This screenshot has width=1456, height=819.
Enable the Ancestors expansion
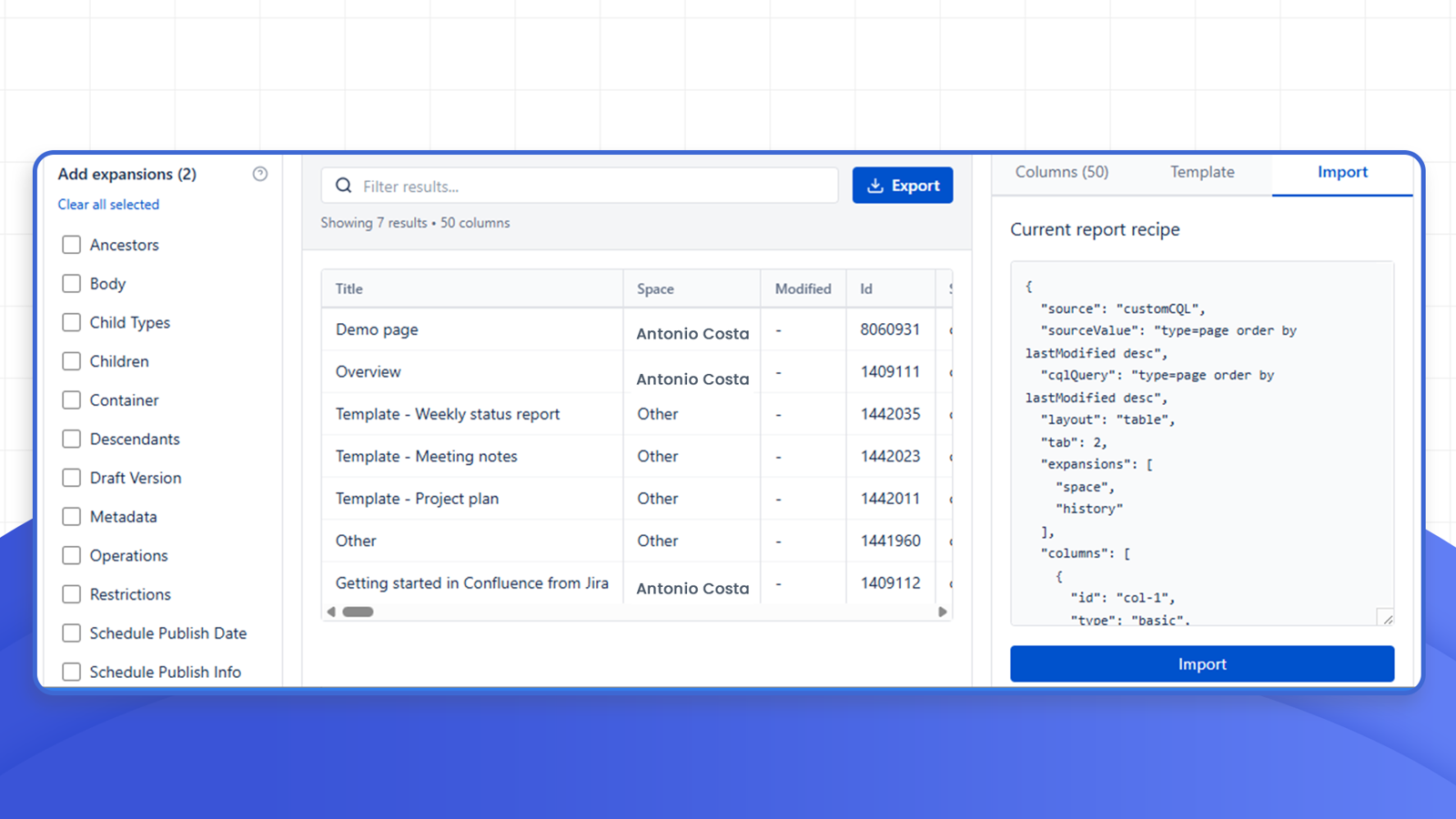pos(71,244)
